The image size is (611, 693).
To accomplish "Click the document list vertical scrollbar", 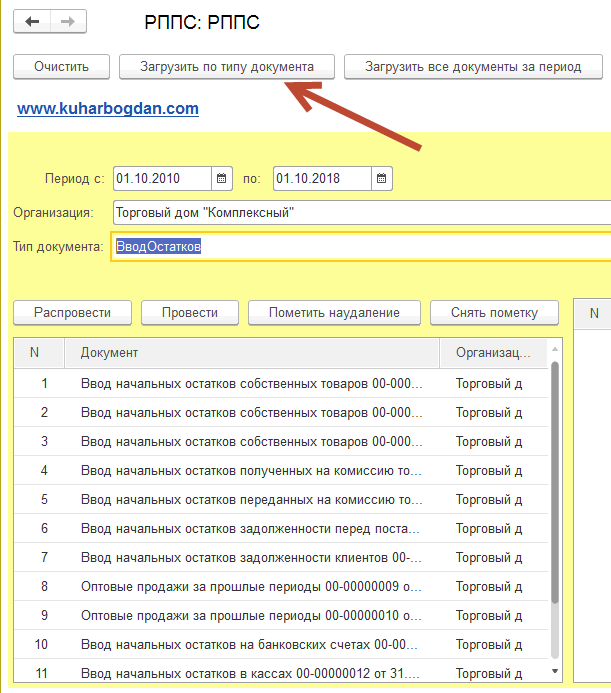I will tap(555, 480).
